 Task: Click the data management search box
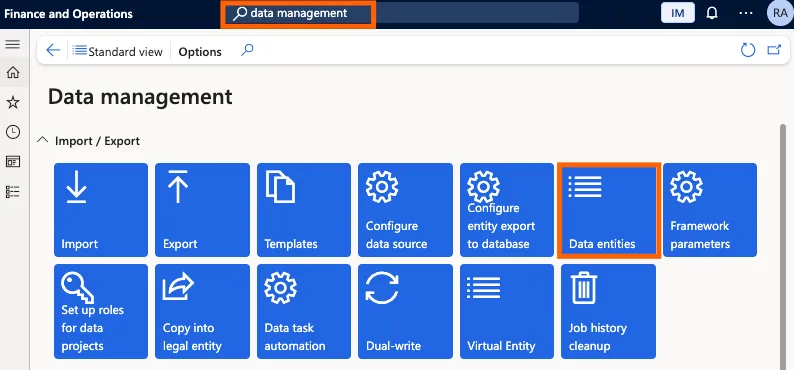coord(402,13)
